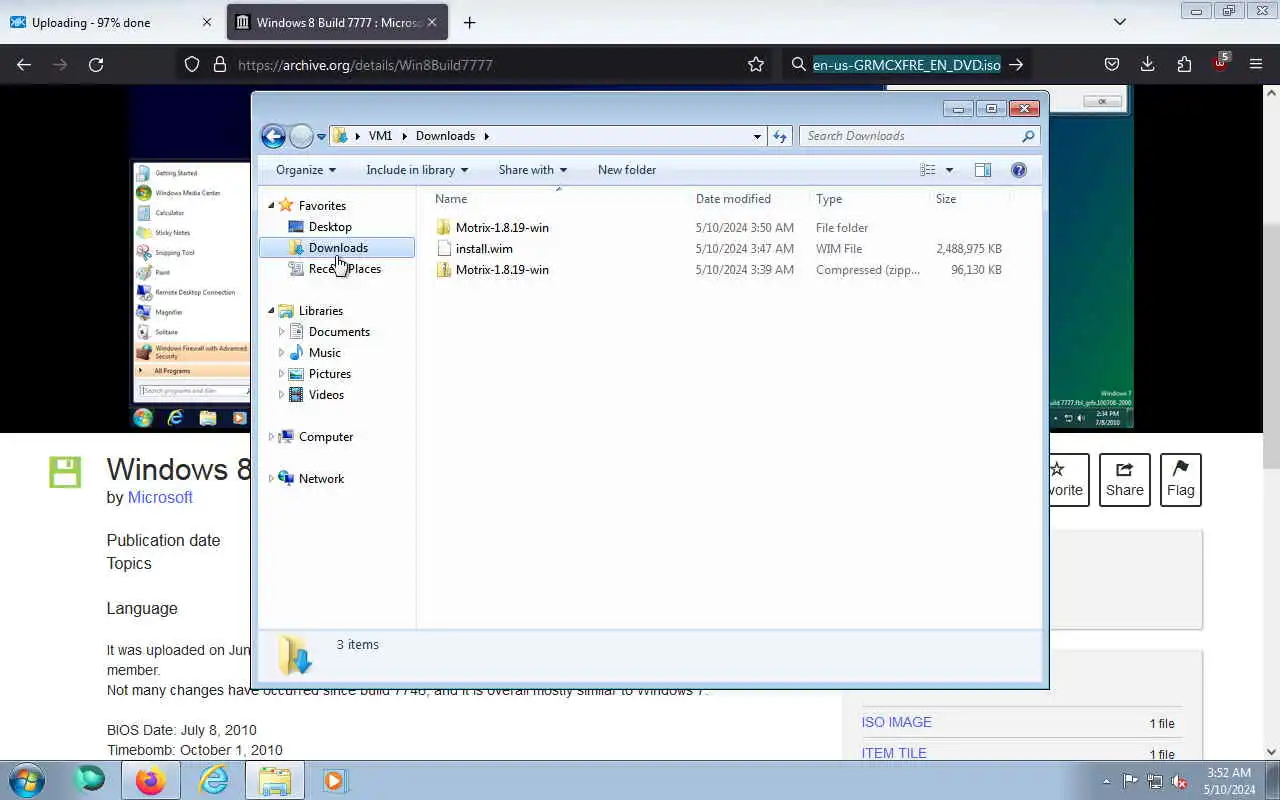Open Internet Explorer from taskbar

coord(213,780)
